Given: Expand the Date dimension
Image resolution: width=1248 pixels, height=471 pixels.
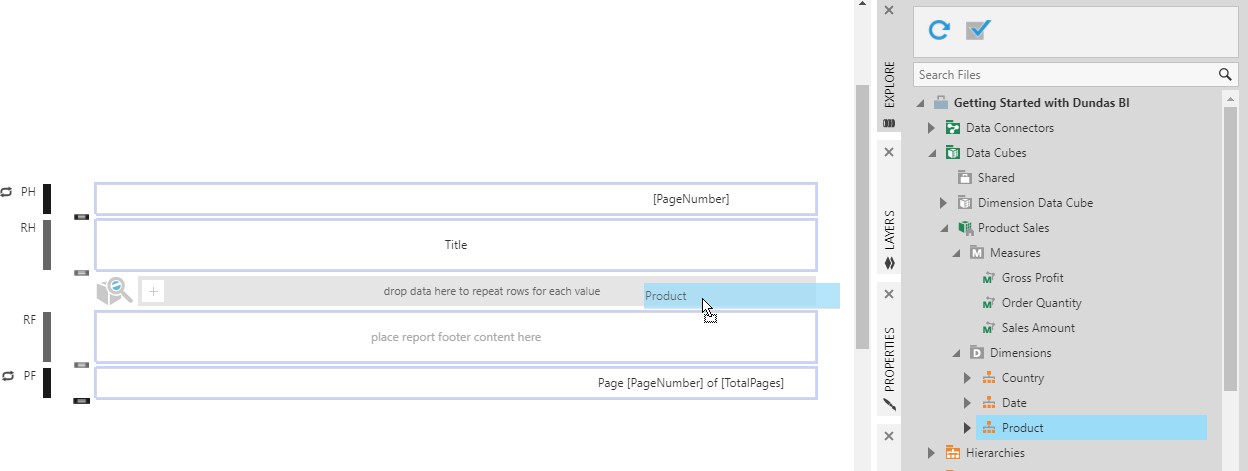Looking at the screenshot, I should (x=967, y=403).
